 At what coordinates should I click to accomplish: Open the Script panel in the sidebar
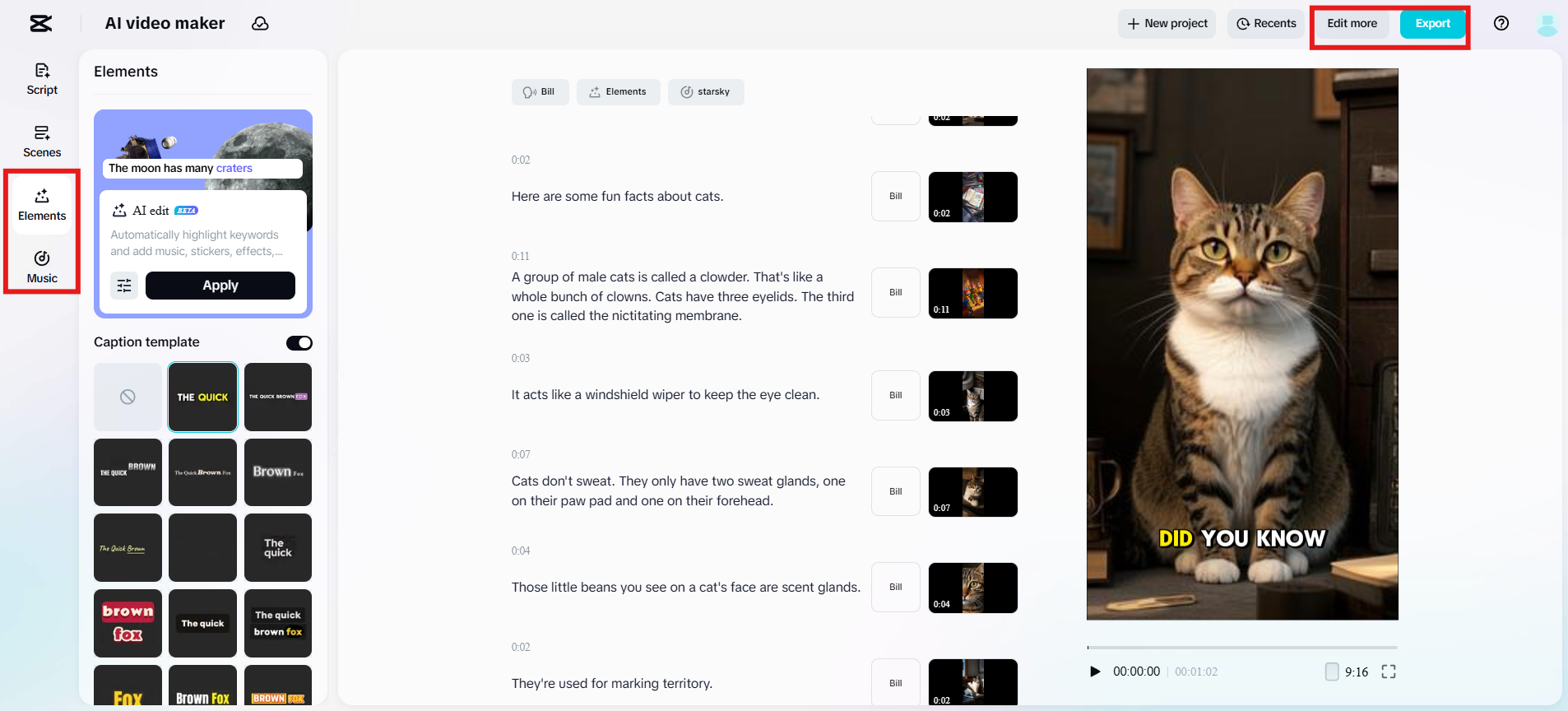(x=42, y=79)
